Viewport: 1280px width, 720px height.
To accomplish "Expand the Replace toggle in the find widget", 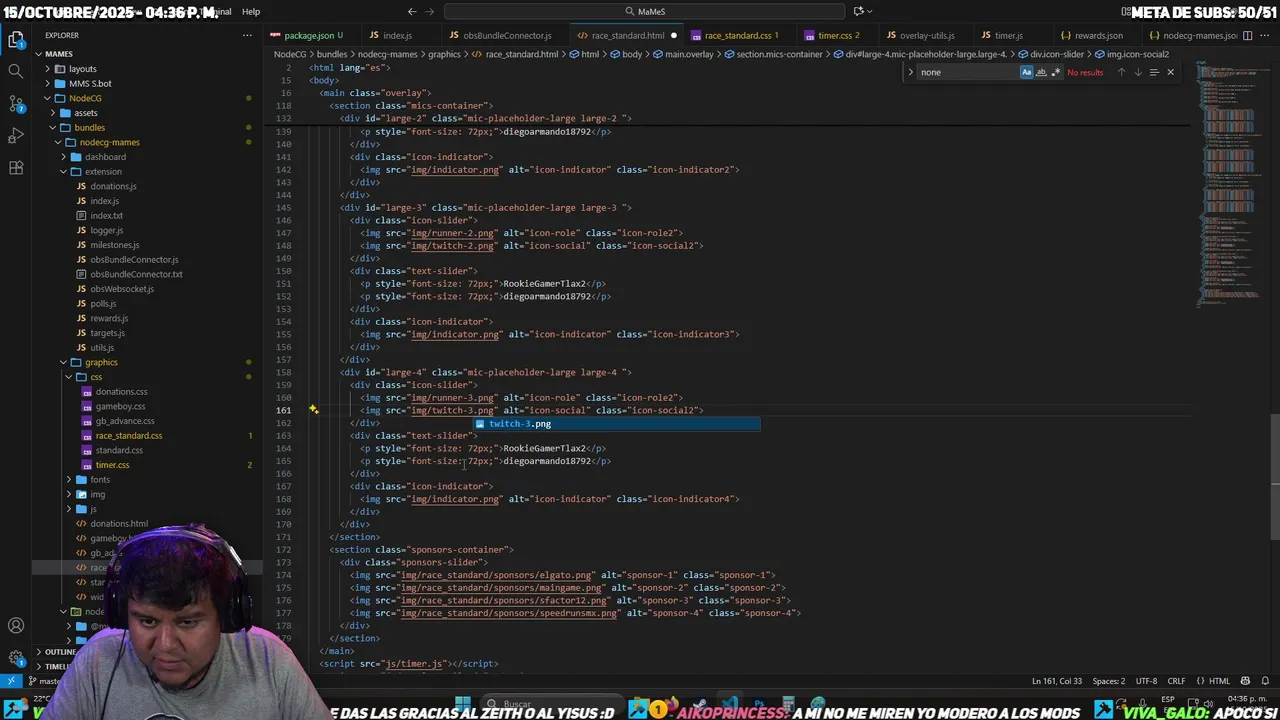I will [910, 72].
